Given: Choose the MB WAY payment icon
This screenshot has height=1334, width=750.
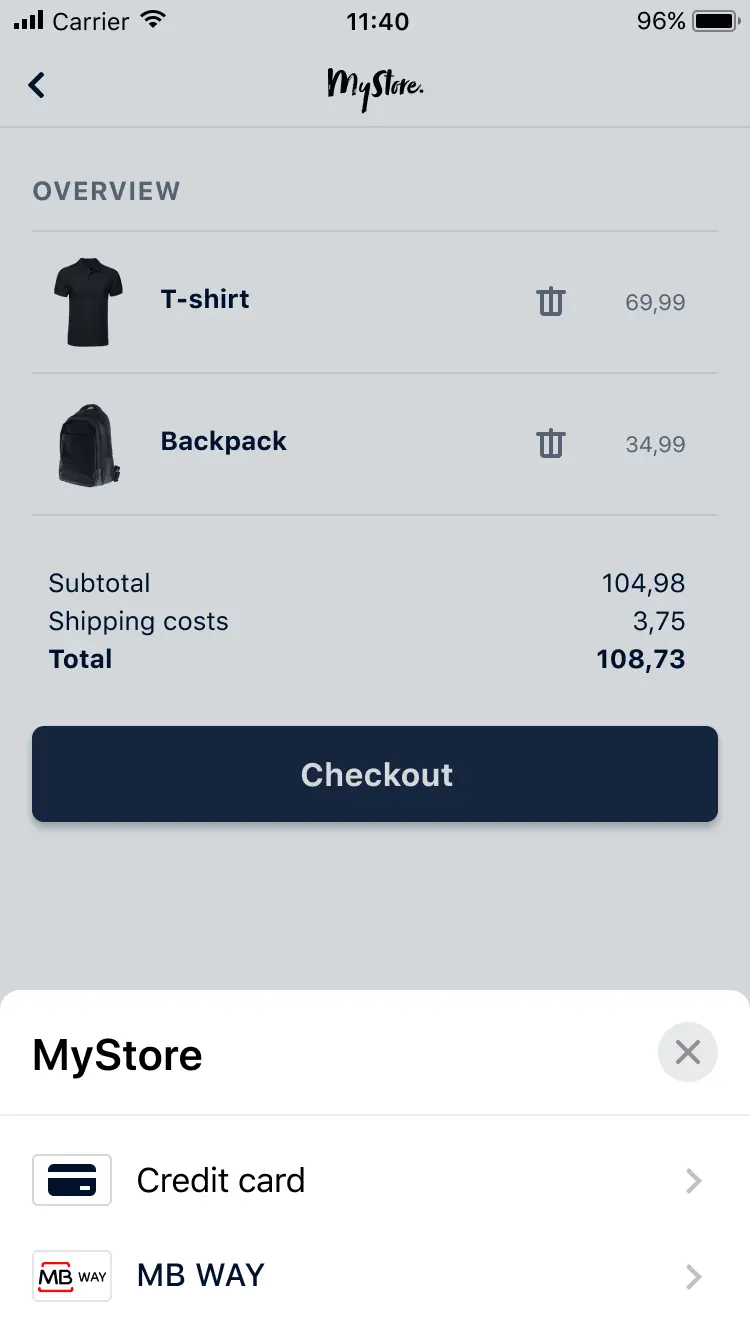Looking at the screenshot, I should [x=71, y=1276].
